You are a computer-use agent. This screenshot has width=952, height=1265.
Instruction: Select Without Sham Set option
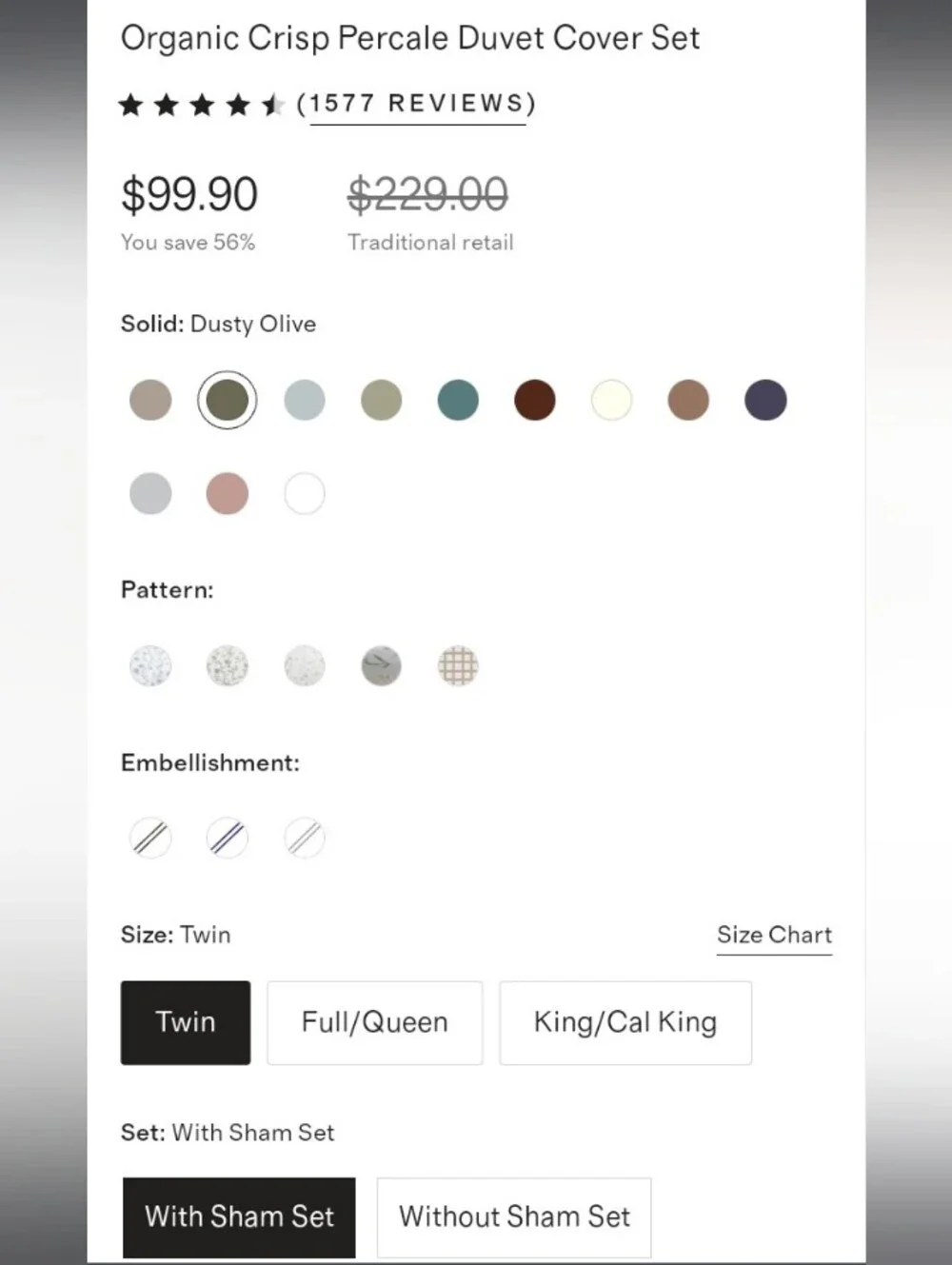tap(514, 1217)
